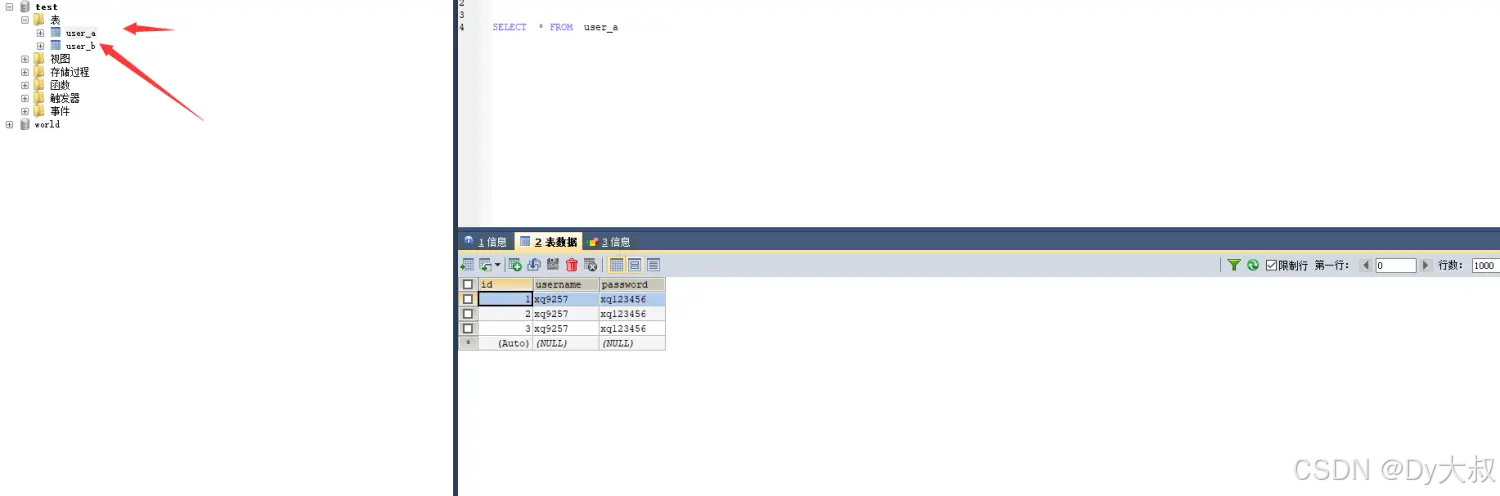Click the save changes disk icon
The image size is (1500, 496).
(x=553, y=264)
